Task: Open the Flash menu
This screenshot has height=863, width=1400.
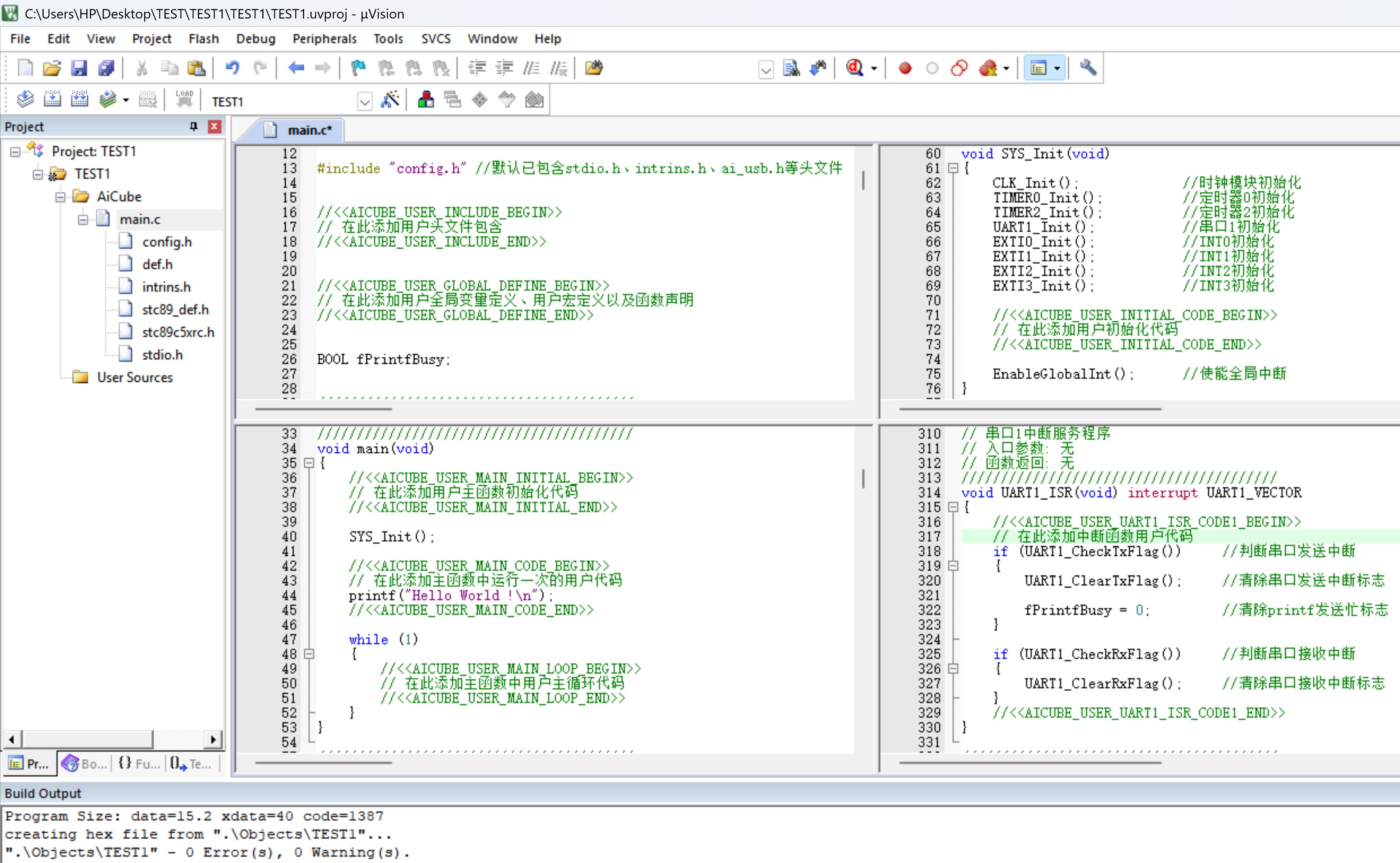Action: click(x=204, y=39)
